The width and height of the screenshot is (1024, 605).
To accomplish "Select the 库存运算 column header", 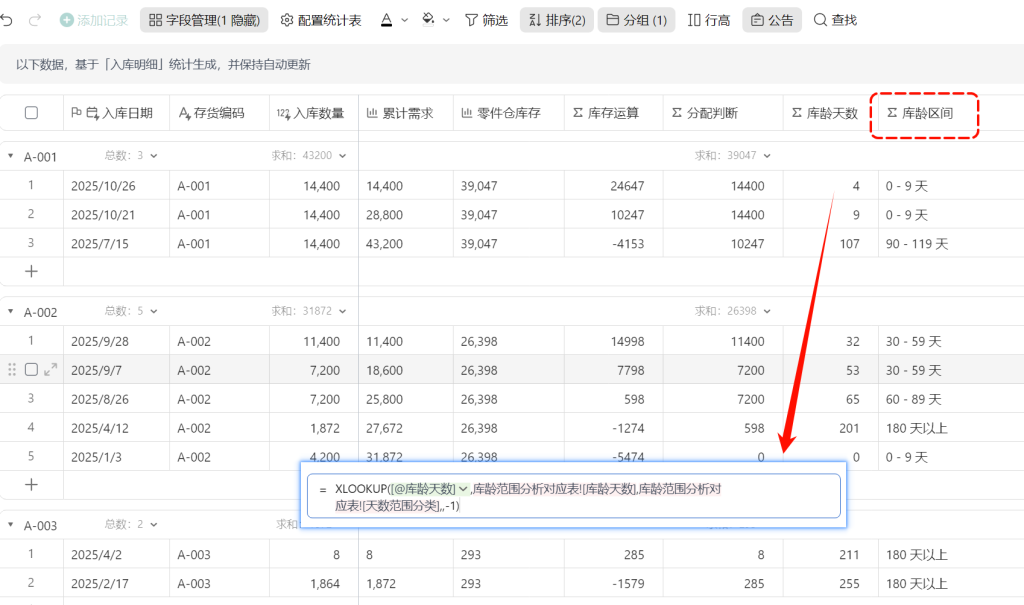I will tap(614, 113).
